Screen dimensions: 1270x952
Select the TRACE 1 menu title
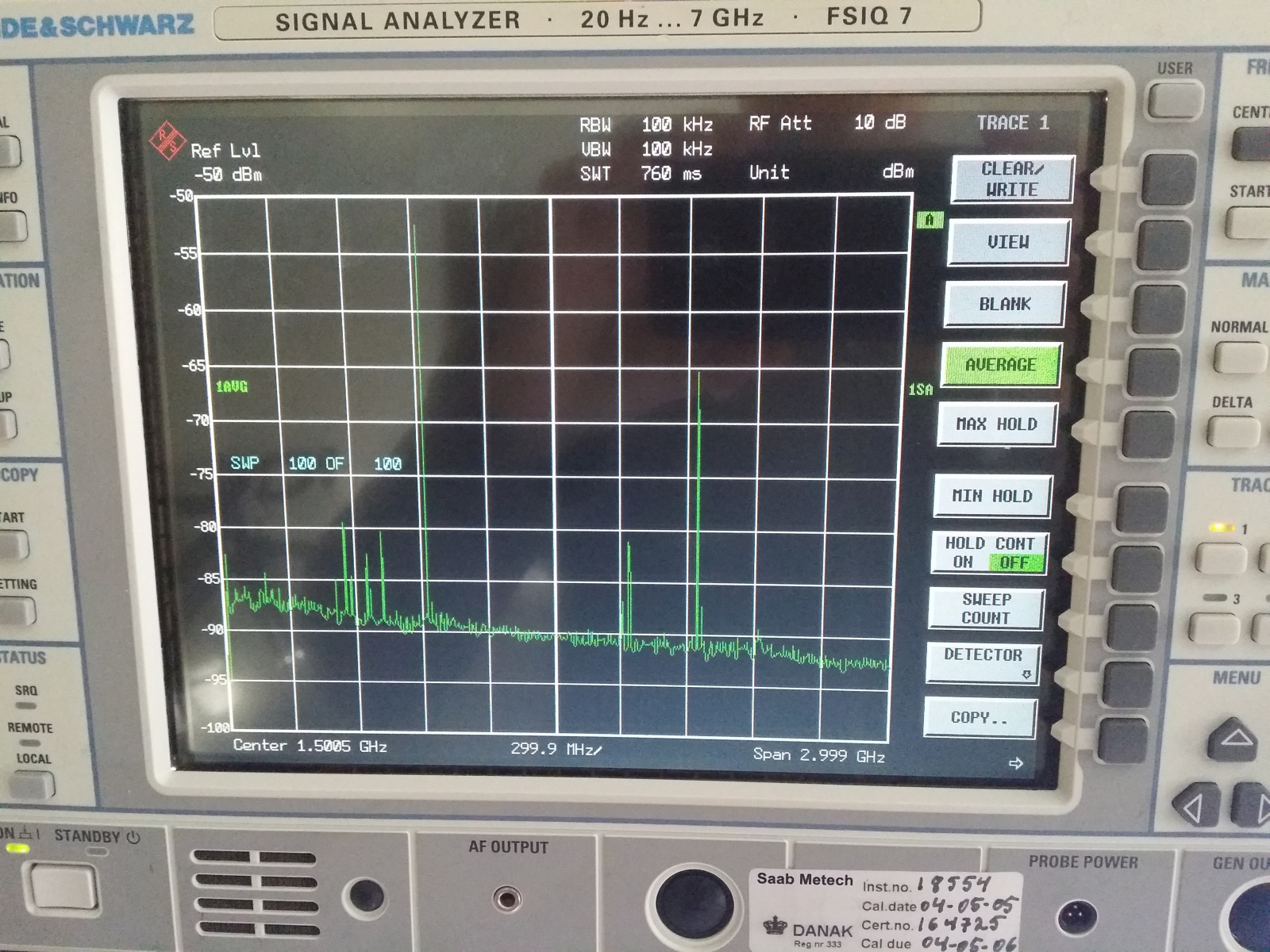pos(1013,123)
